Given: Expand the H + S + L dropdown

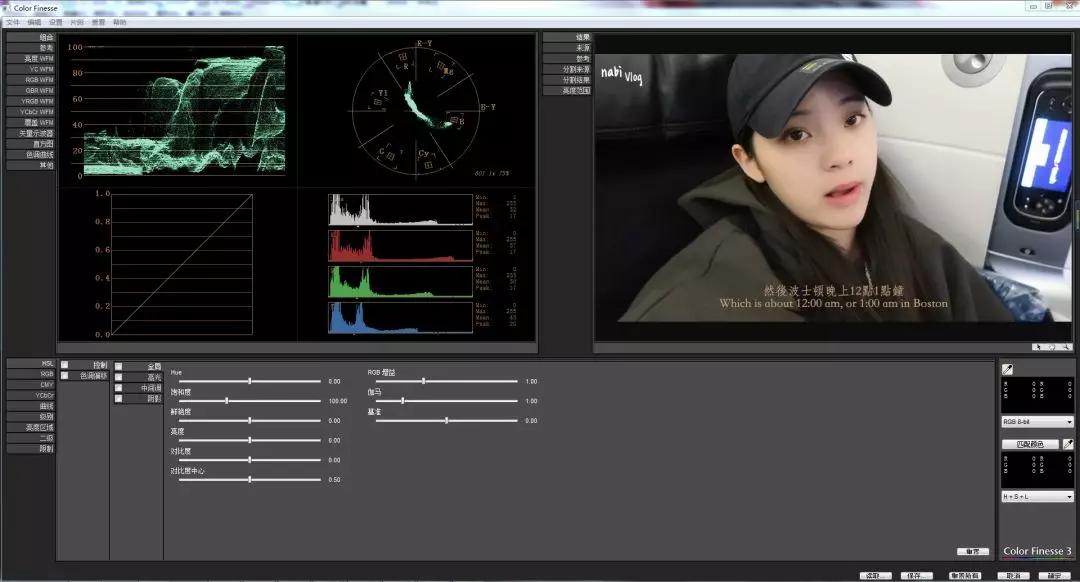Looking at the screenshot, I should [1037, 496].
